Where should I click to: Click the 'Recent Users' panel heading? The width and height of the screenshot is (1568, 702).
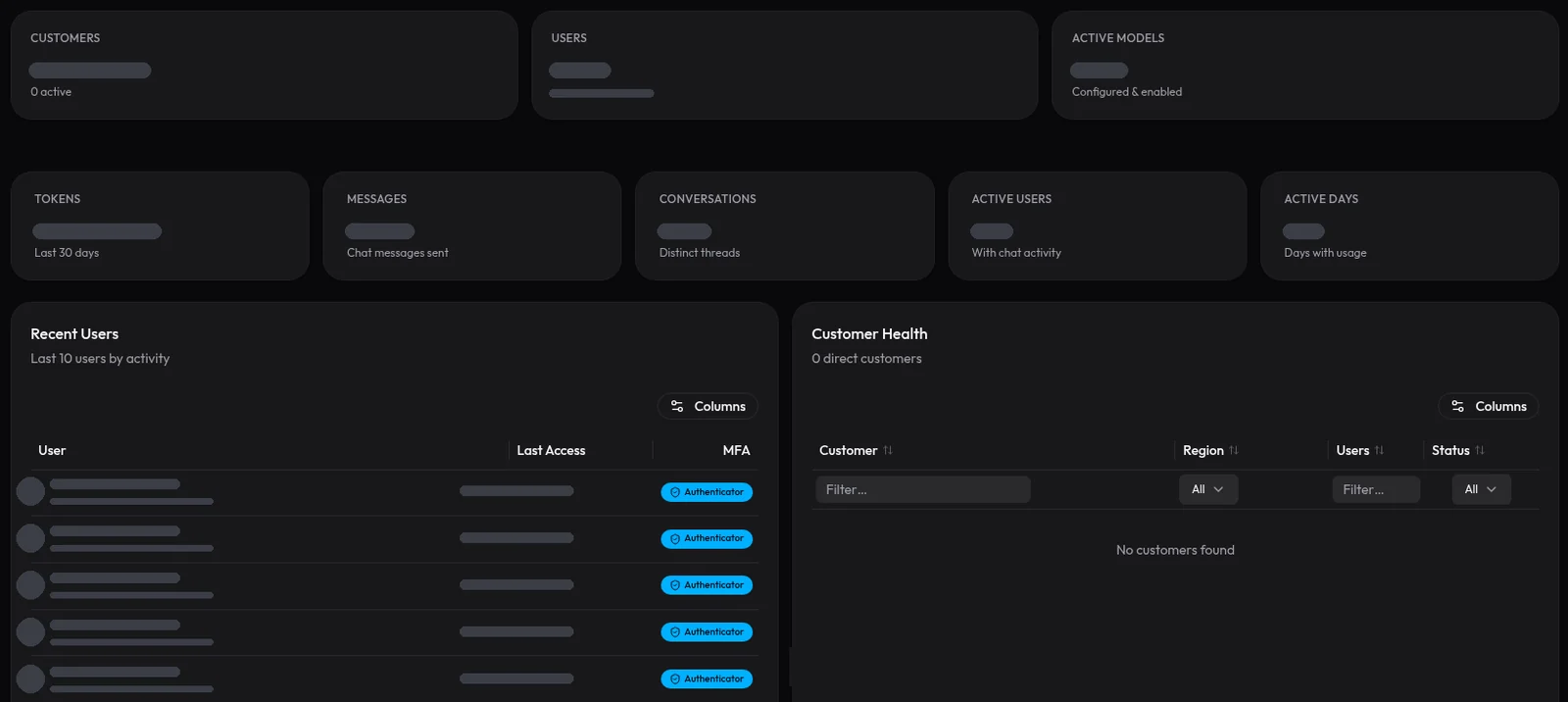click(x=74, y=334)
